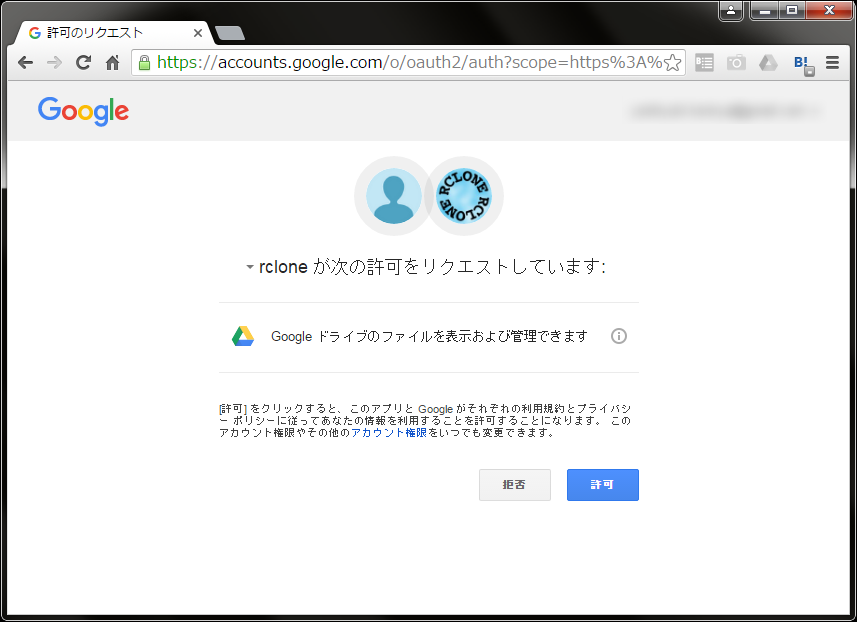
Task: Click the browser back arrow
Action: pyautogui.click(x=25, y=62)
